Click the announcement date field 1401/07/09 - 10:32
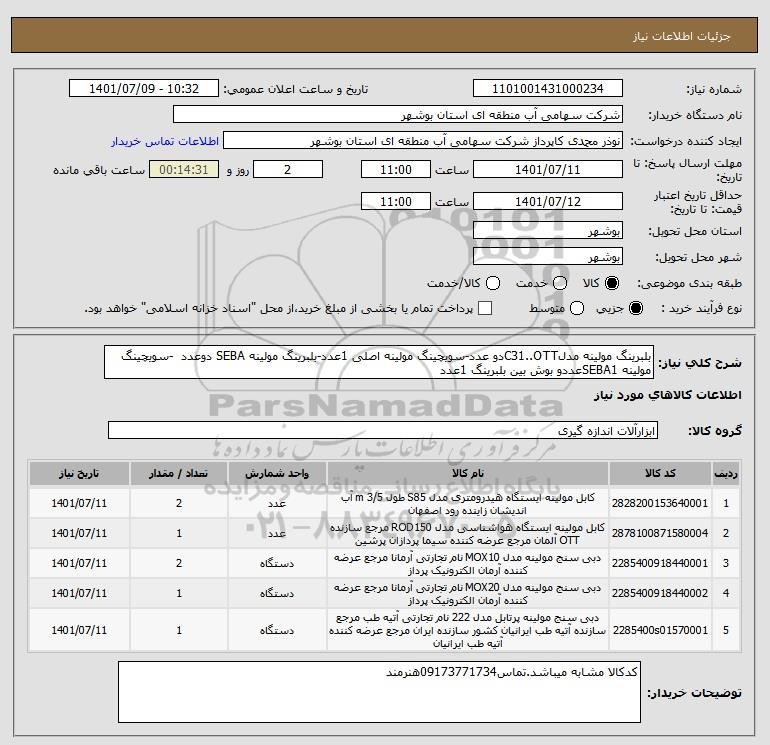 pyautogui.click(x=144, y=89)
